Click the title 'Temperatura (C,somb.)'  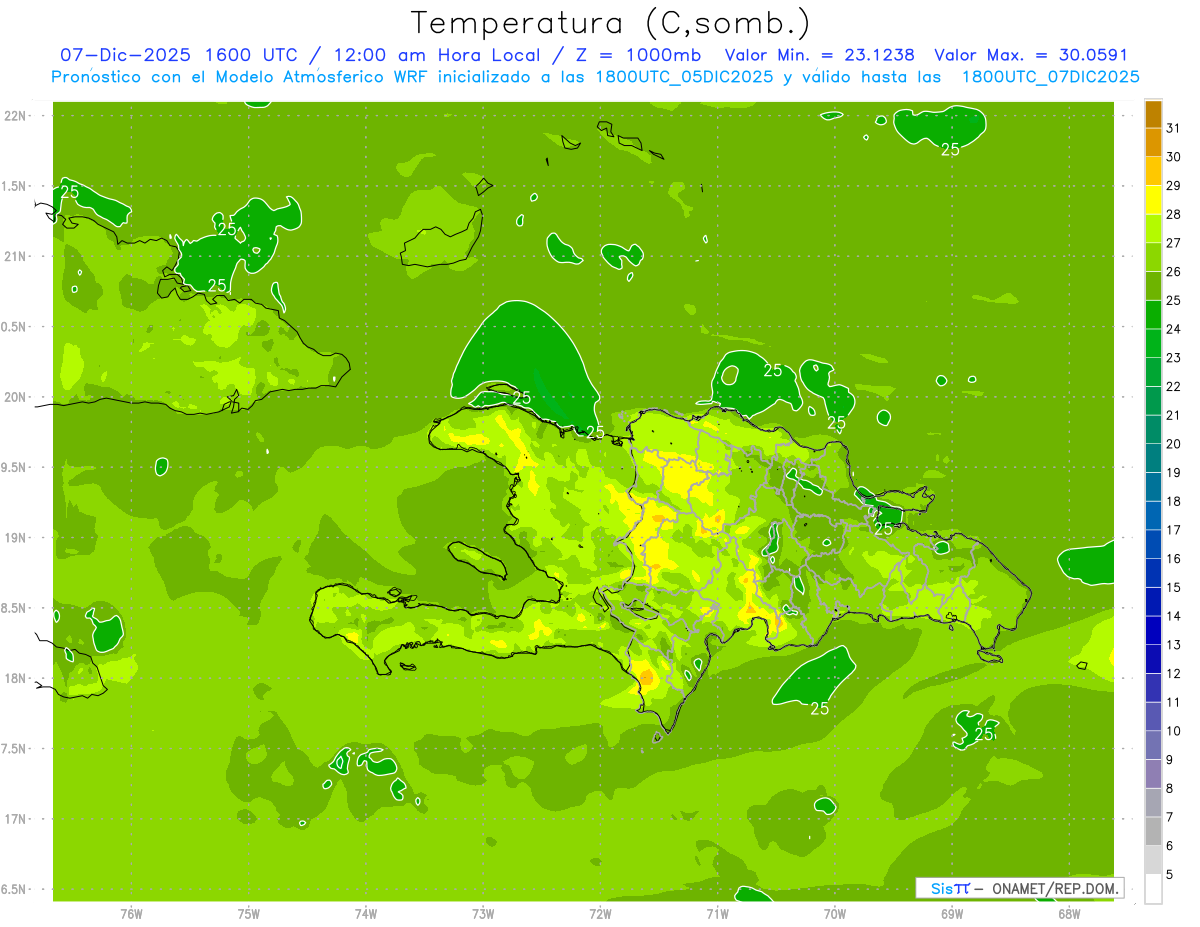(611, 22)
